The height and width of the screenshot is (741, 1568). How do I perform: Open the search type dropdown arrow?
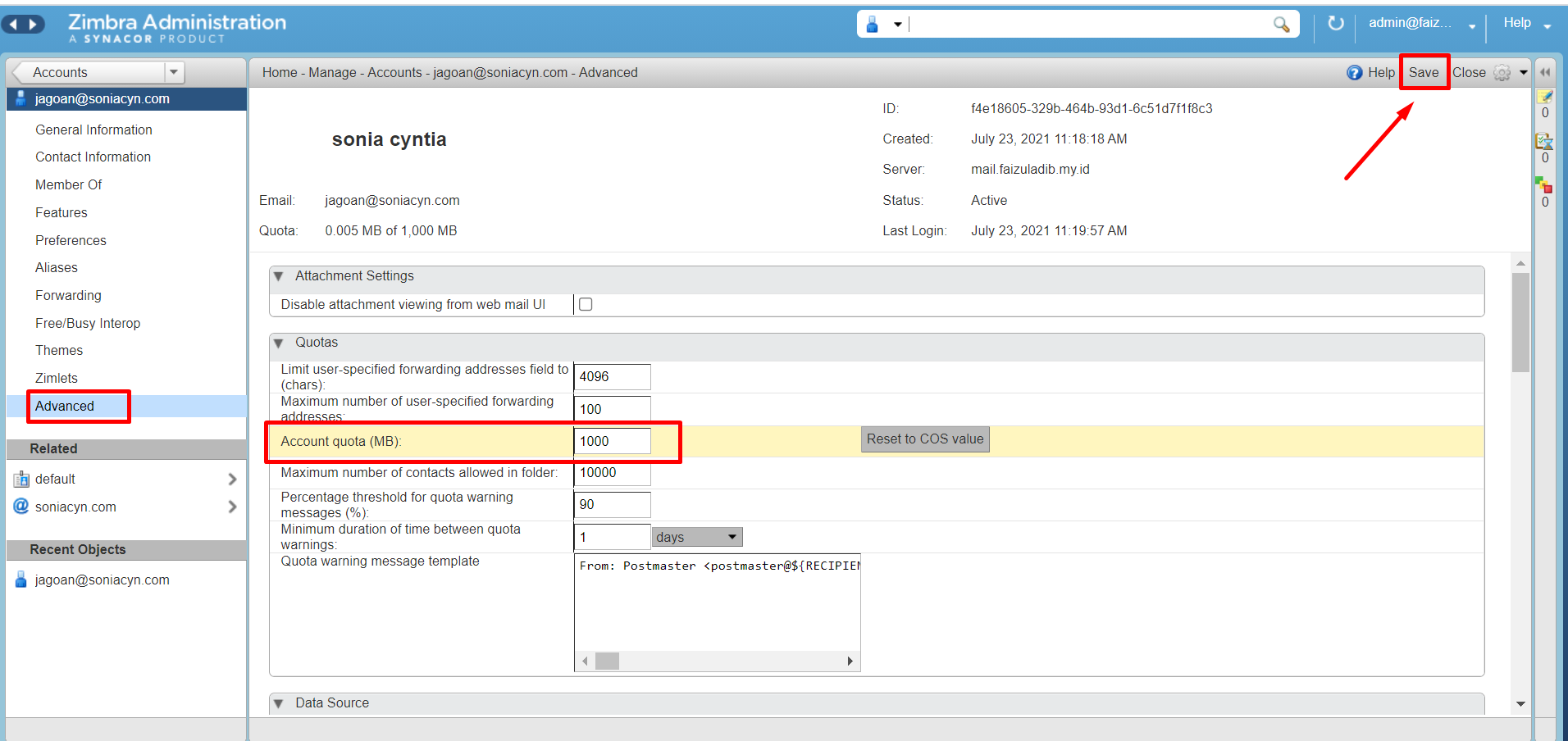click(898, 25)
